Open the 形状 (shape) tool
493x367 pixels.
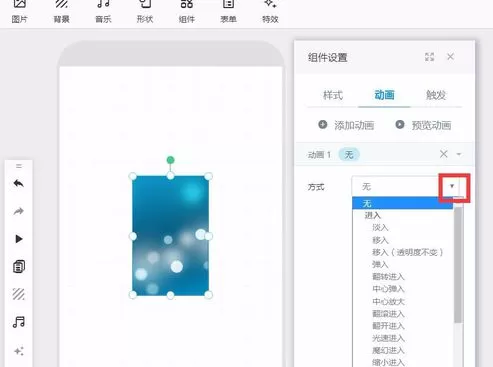[x=145, y=12]
